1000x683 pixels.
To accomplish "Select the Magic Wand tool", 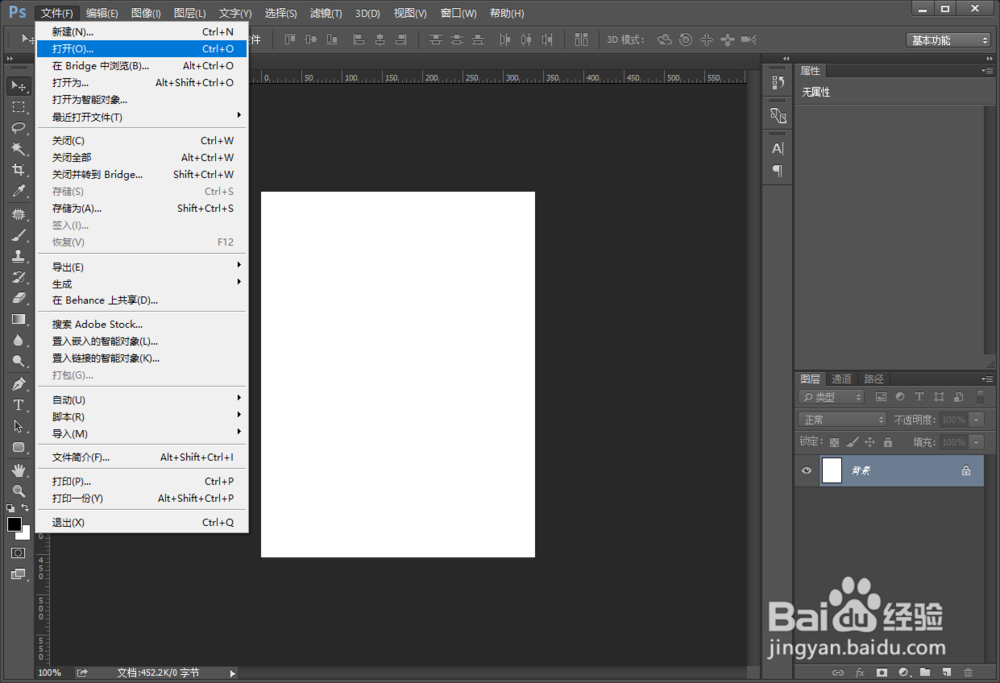I will [x=18, y=149].
